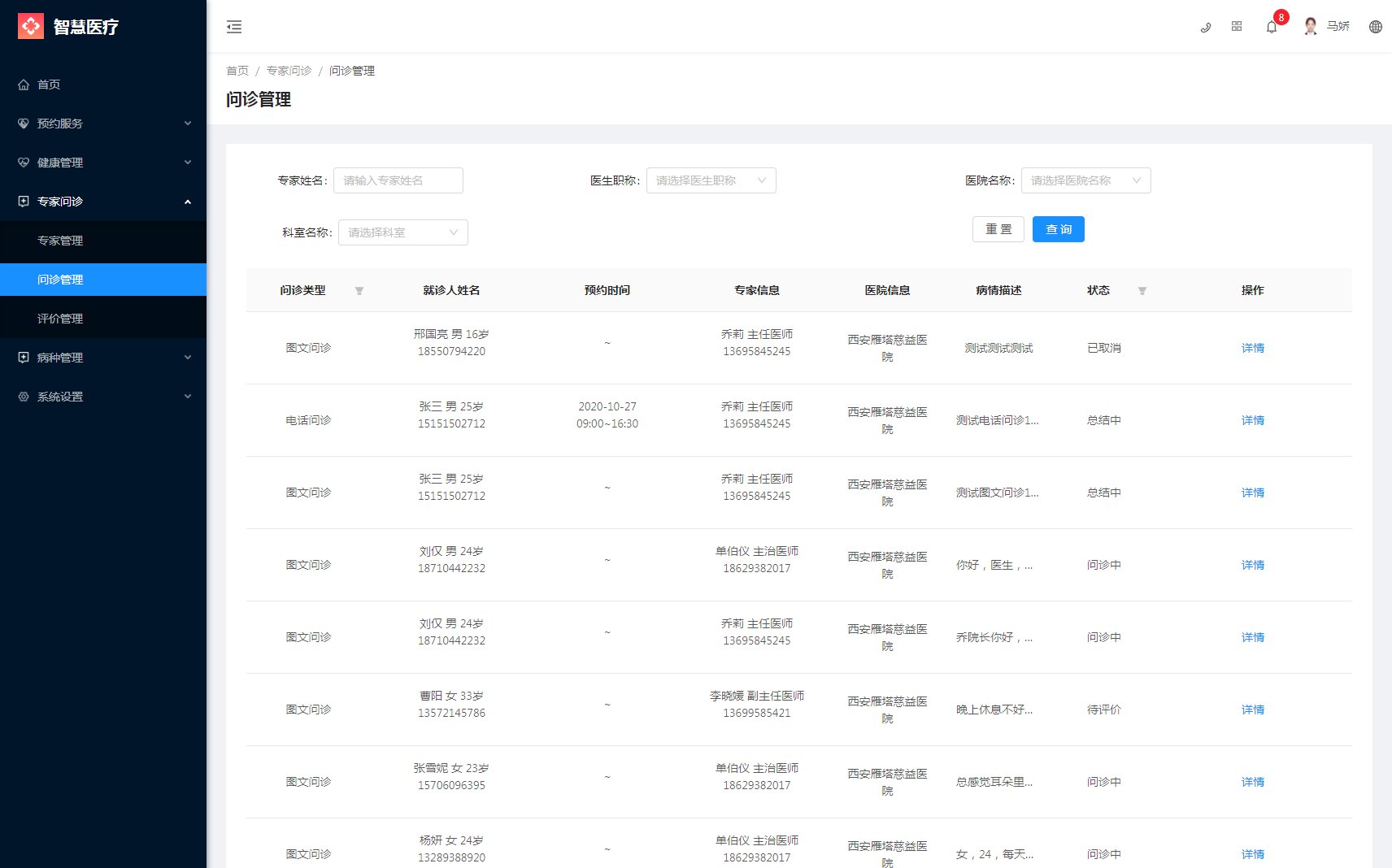Screen dimensions: 1392x868
Task: Click the 问诊类型 column filter icon
Action: coord(359,291)
